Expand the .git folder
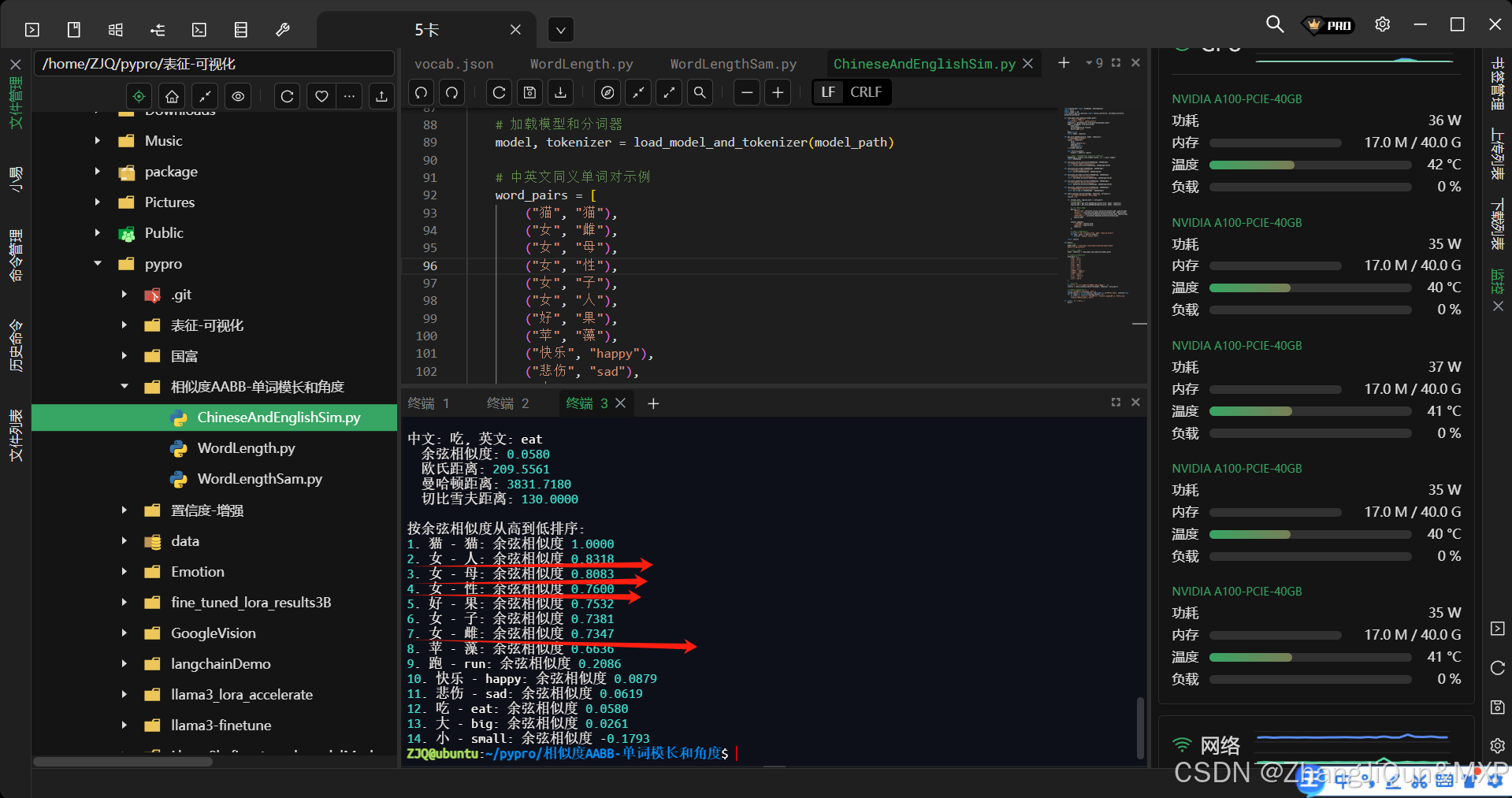Screen dimensions: 1512x798 pos(124,295)
